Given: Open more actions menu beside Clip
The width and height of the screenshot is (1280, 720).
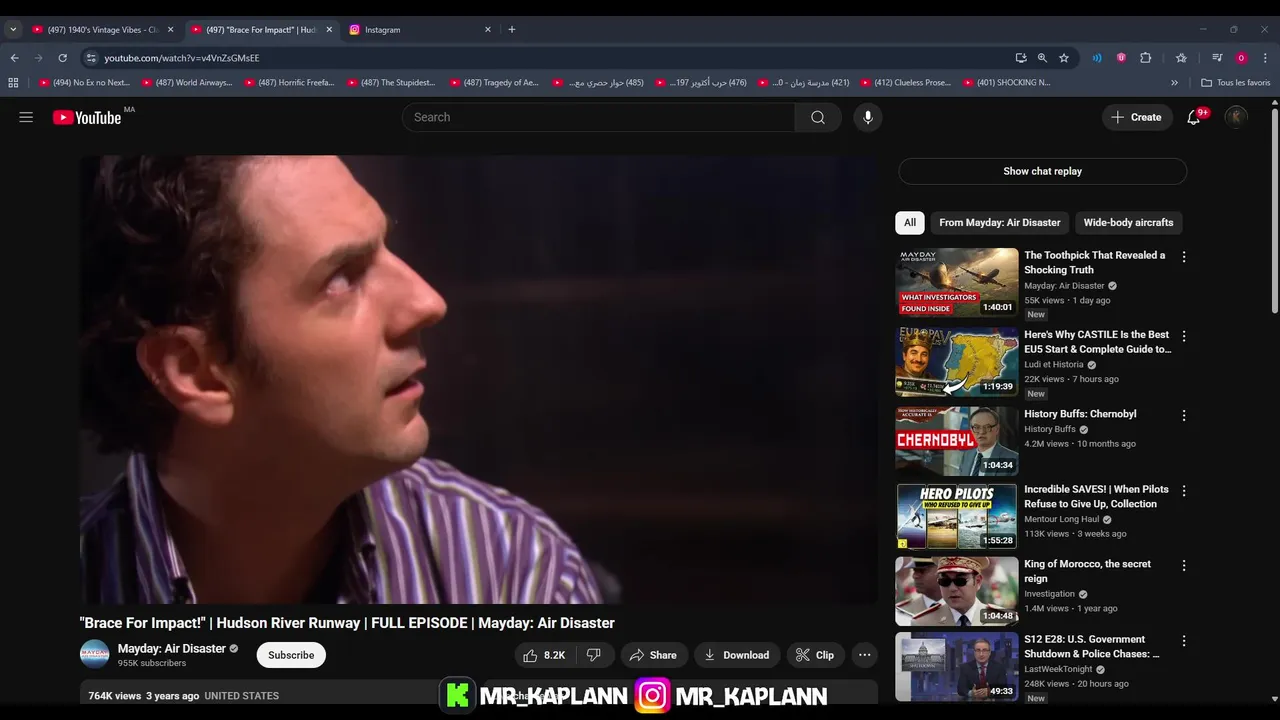Looking at the screenshot, I should coord(865,655).
